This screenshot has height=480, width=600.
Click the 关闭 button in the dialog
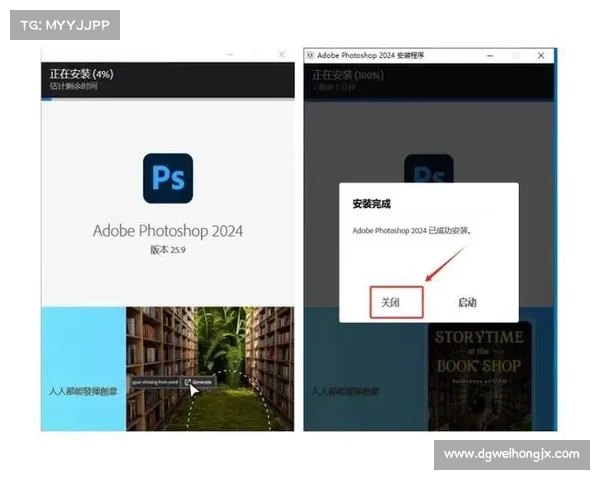coord(396,302)
